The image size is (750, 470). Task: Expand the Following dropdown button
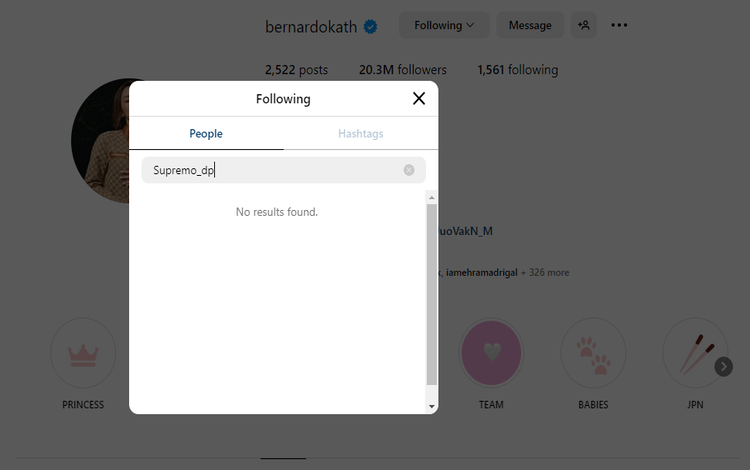pyautogui.click(x=444, y=26)
